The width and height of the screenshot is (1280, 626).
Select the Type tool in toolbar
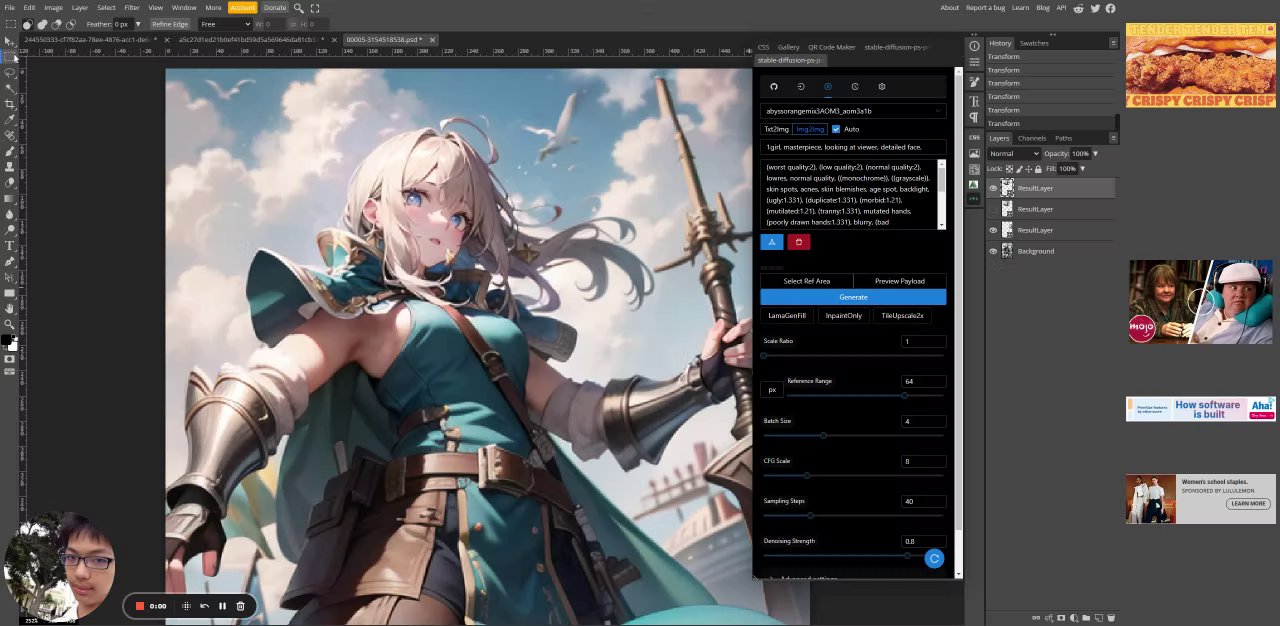coord(10,246)
